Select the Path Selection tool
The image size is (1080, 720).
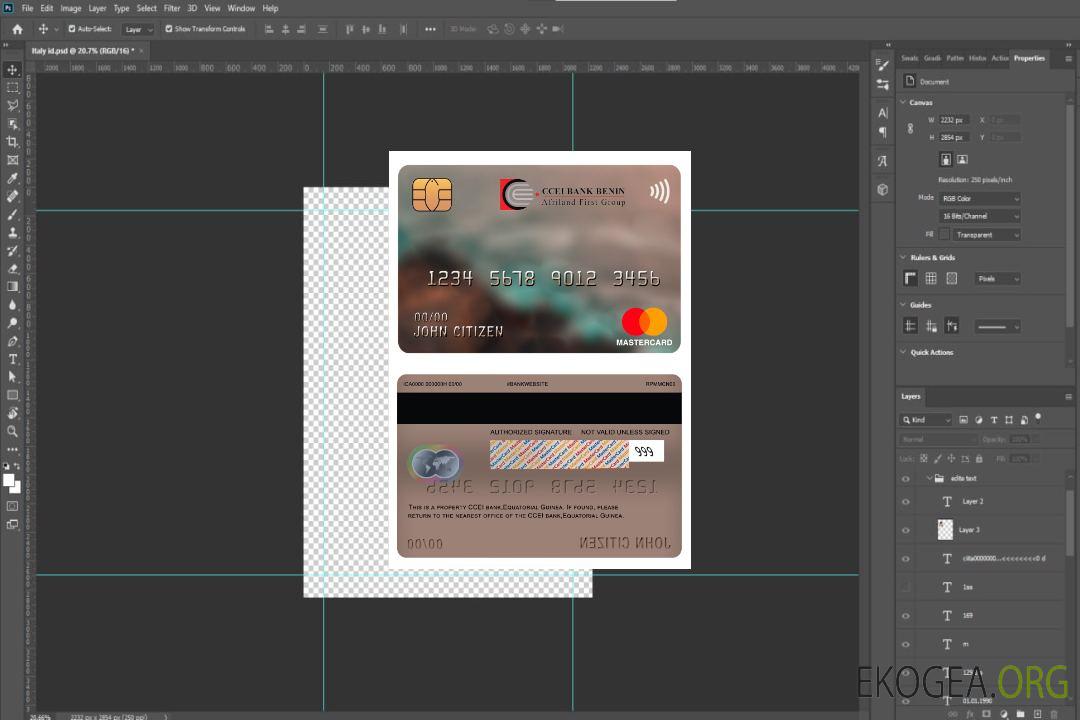(12, 377)
